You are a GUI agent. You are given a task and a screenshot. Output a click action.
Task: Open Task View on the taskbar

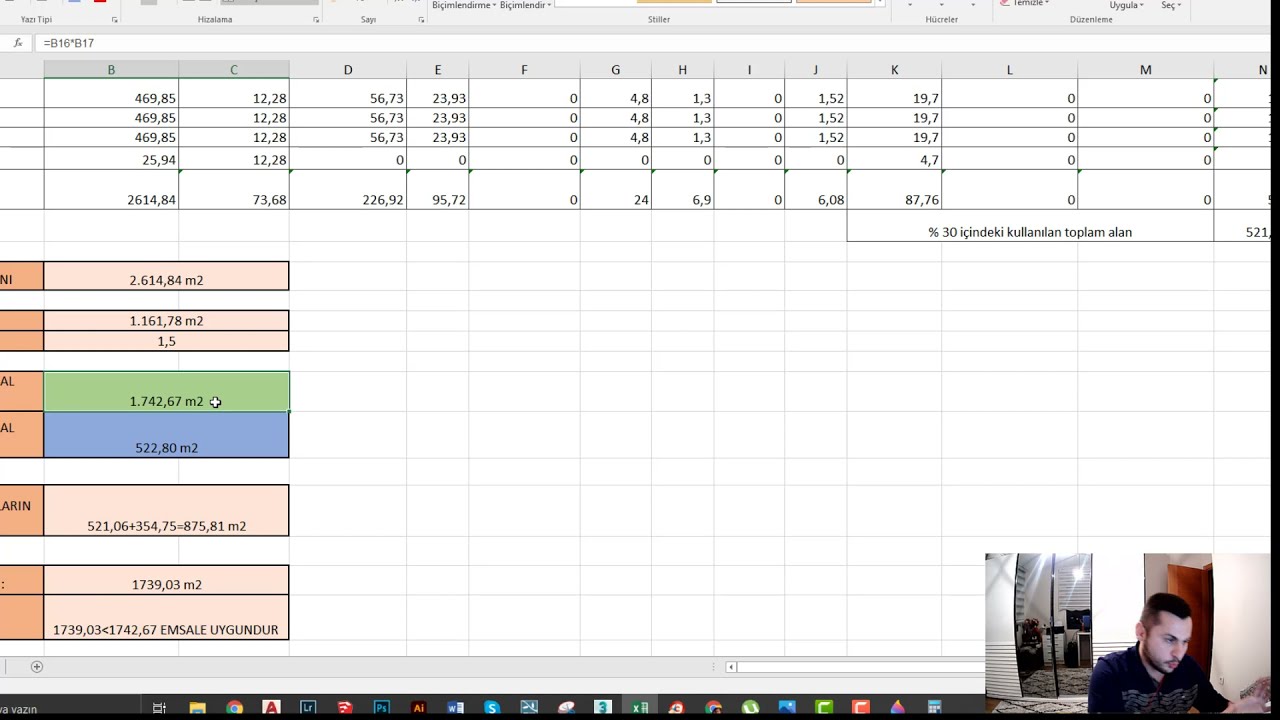pos(159,708)
